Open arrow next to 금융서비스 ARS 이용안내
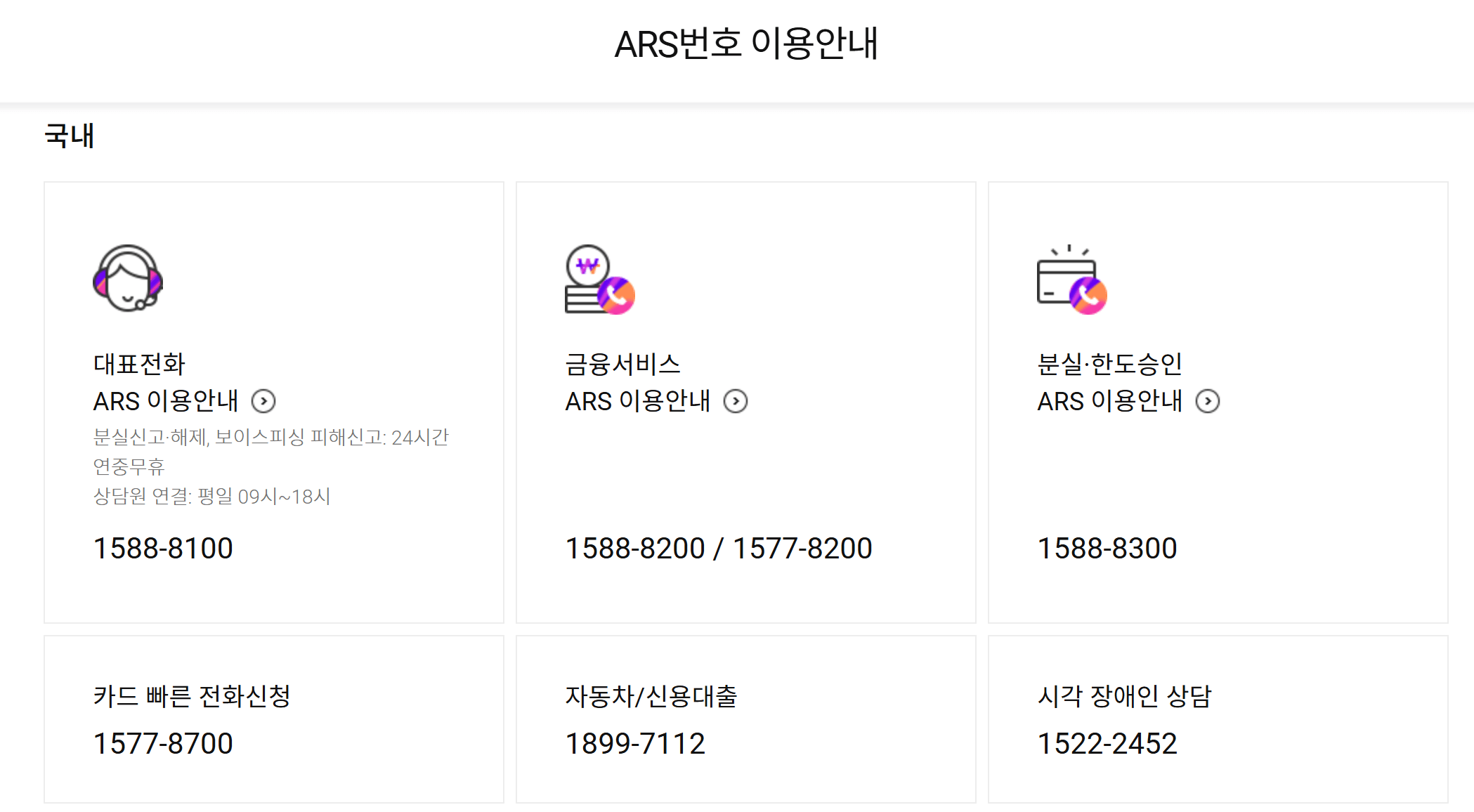This screenshot has height=812, width=1474. 736,401
